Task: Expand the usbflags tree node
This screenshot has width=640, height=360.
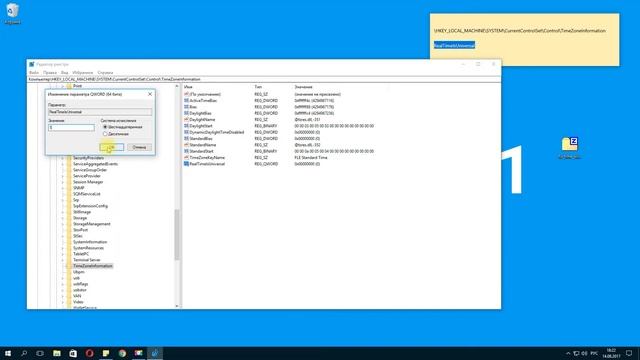Action: click(x=62, y=284)
